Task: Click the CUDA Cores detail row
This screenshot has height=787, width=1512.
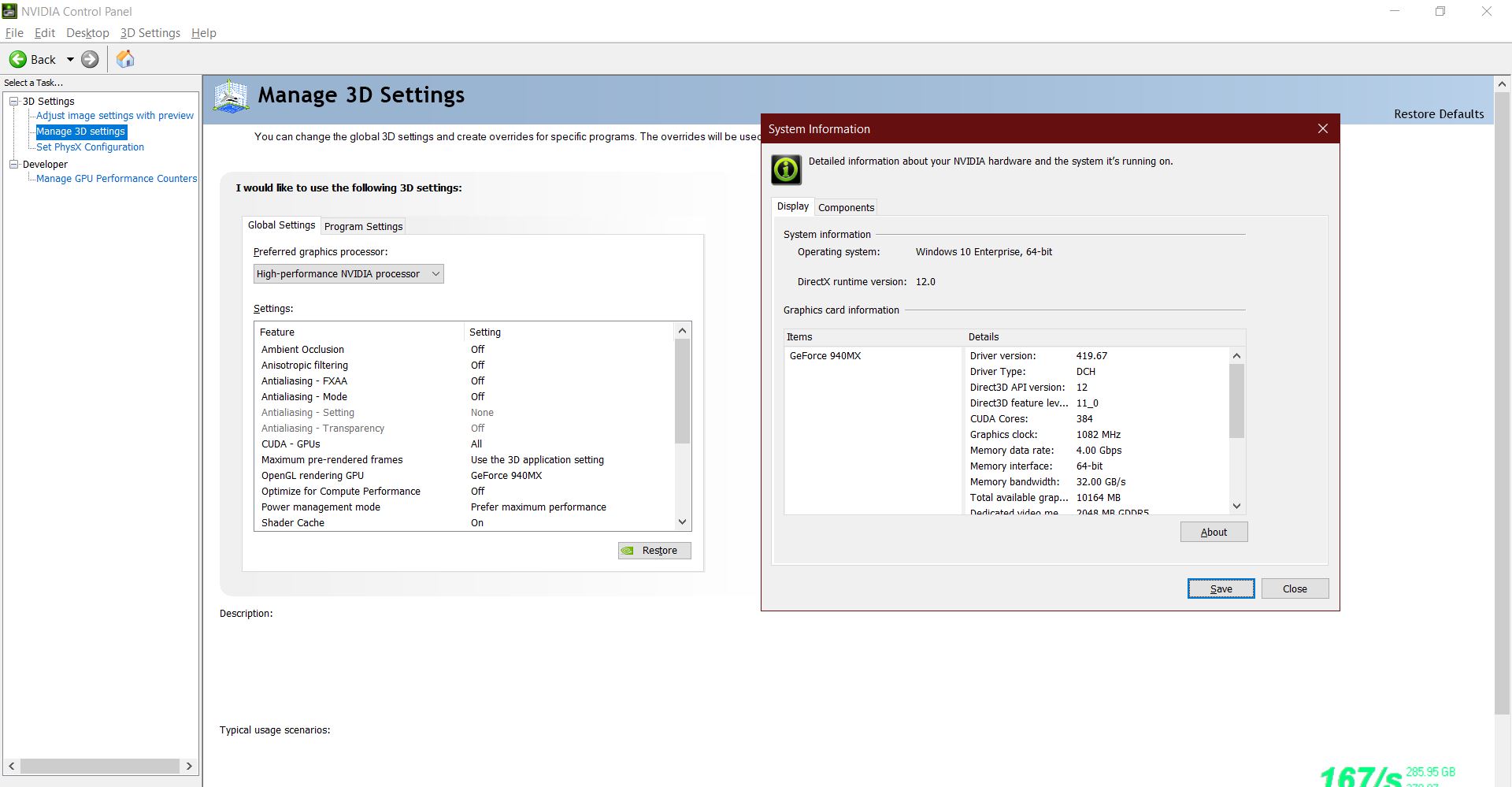Action: 1098,419
